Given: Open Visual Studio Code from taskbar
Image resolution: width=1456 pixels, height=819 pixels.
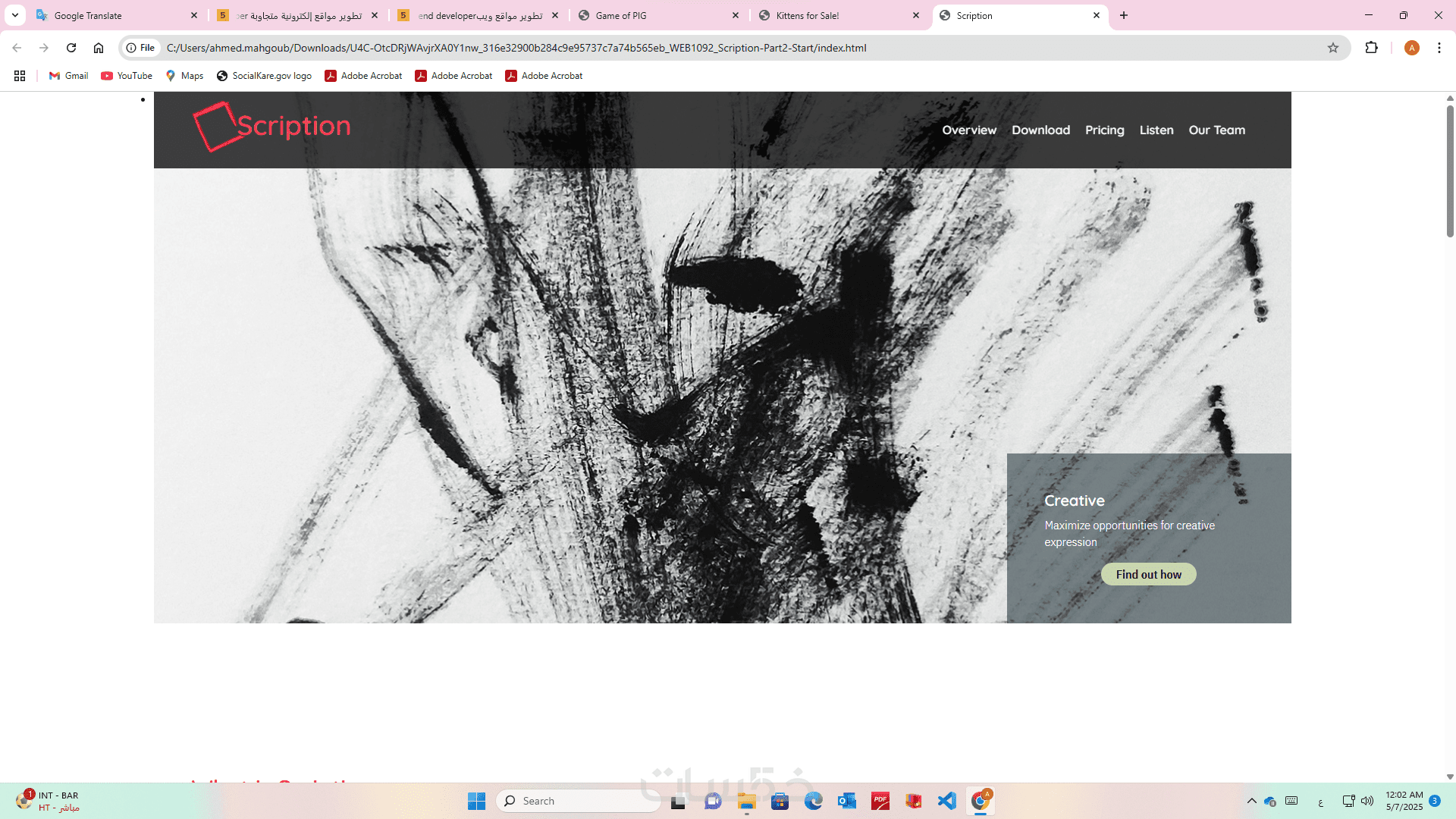Looking at the screenshot, I should (x=946, y=801).
